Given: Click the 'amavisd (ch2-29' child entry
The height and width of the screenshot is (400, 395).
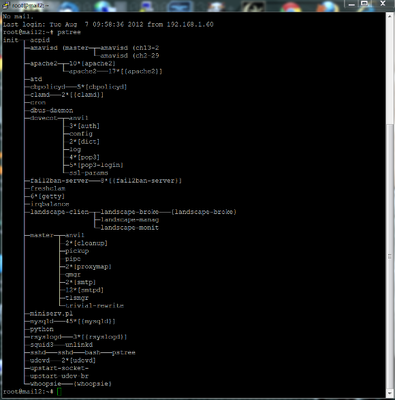Looking at the screenshot, I should (x=130, y=56).
